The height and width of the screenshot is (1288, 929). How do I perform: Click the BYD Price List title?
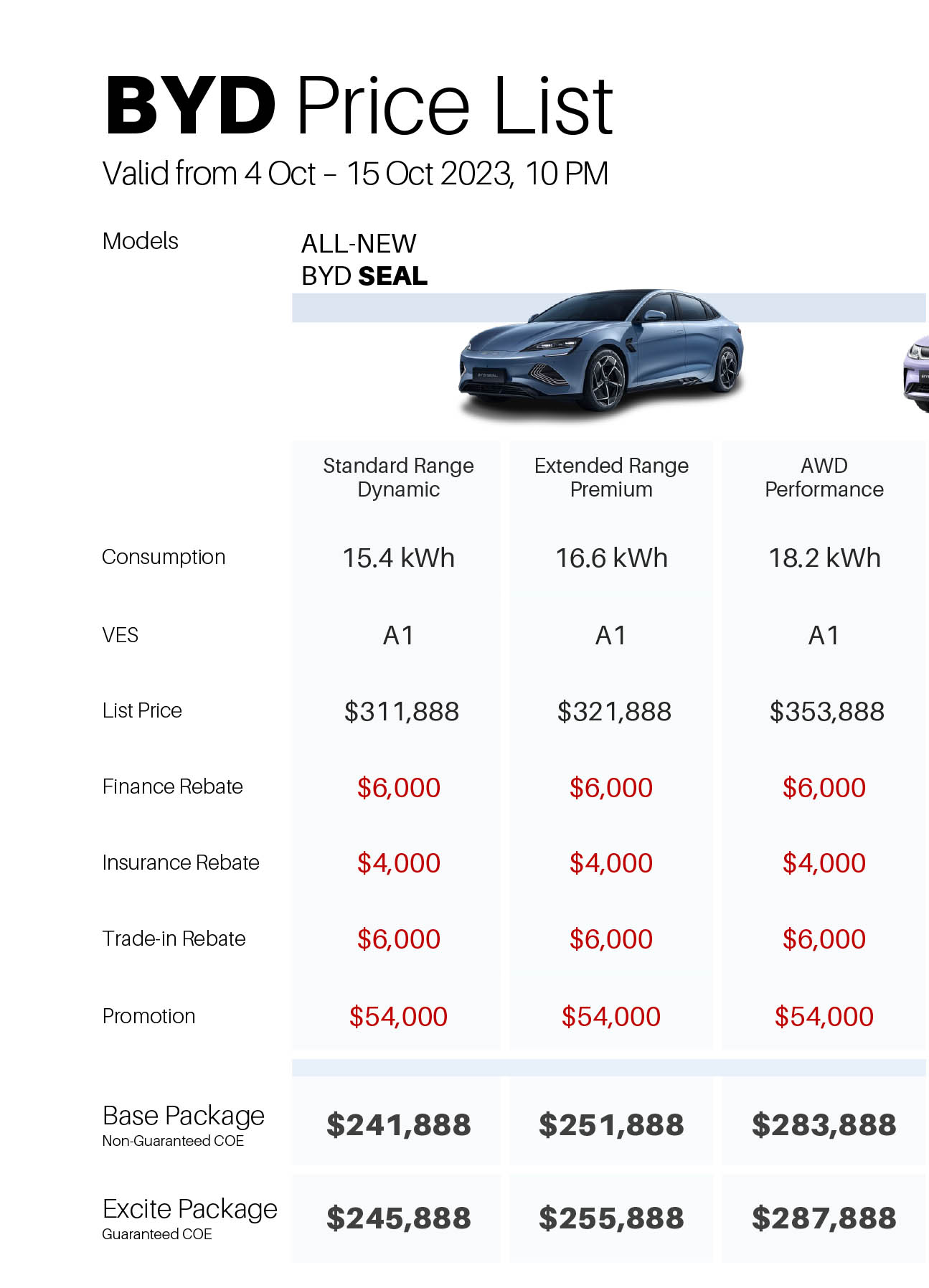[359, 106]
